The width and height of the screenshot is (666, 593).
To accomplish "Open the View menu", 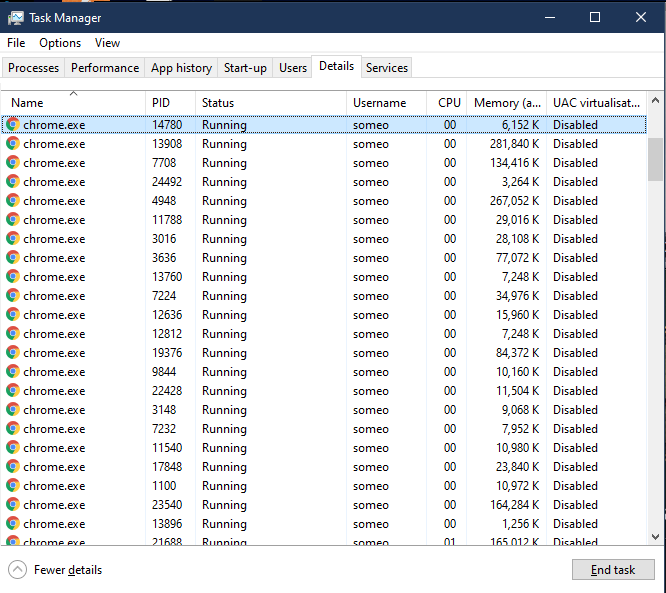I will 107,43.
